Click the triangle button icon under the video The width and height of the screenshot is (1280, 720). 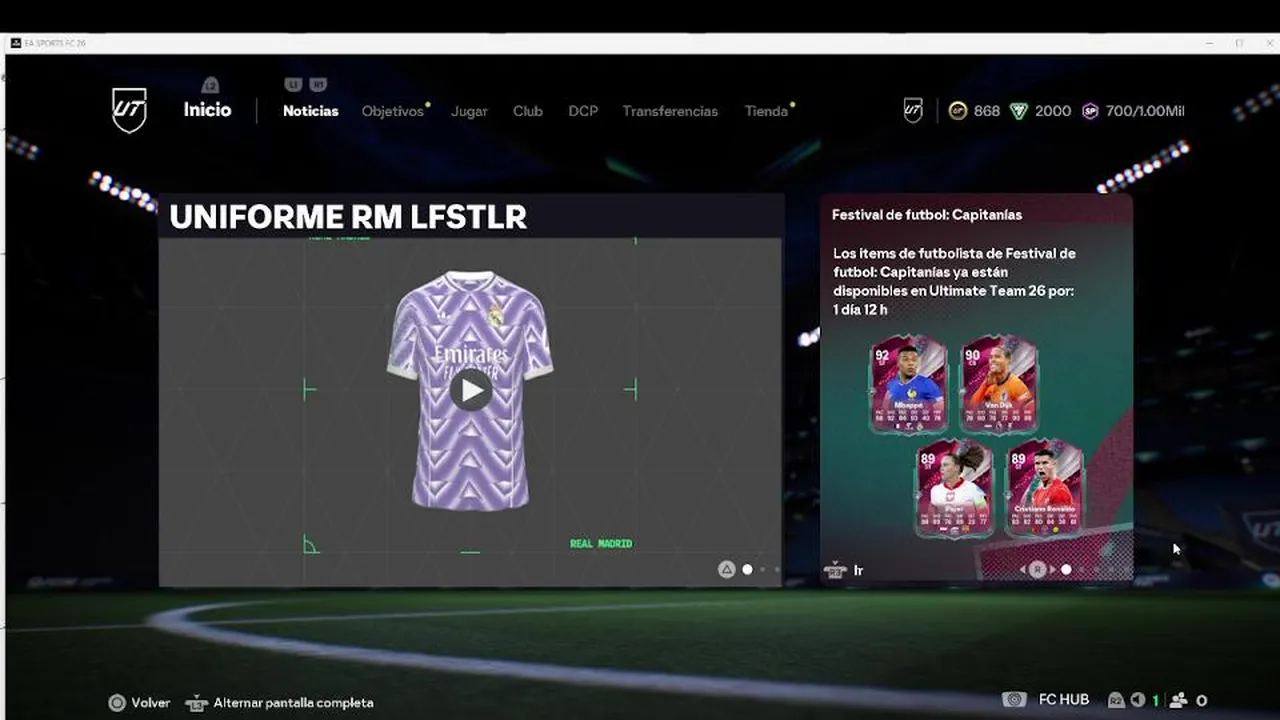click(727, 569)
